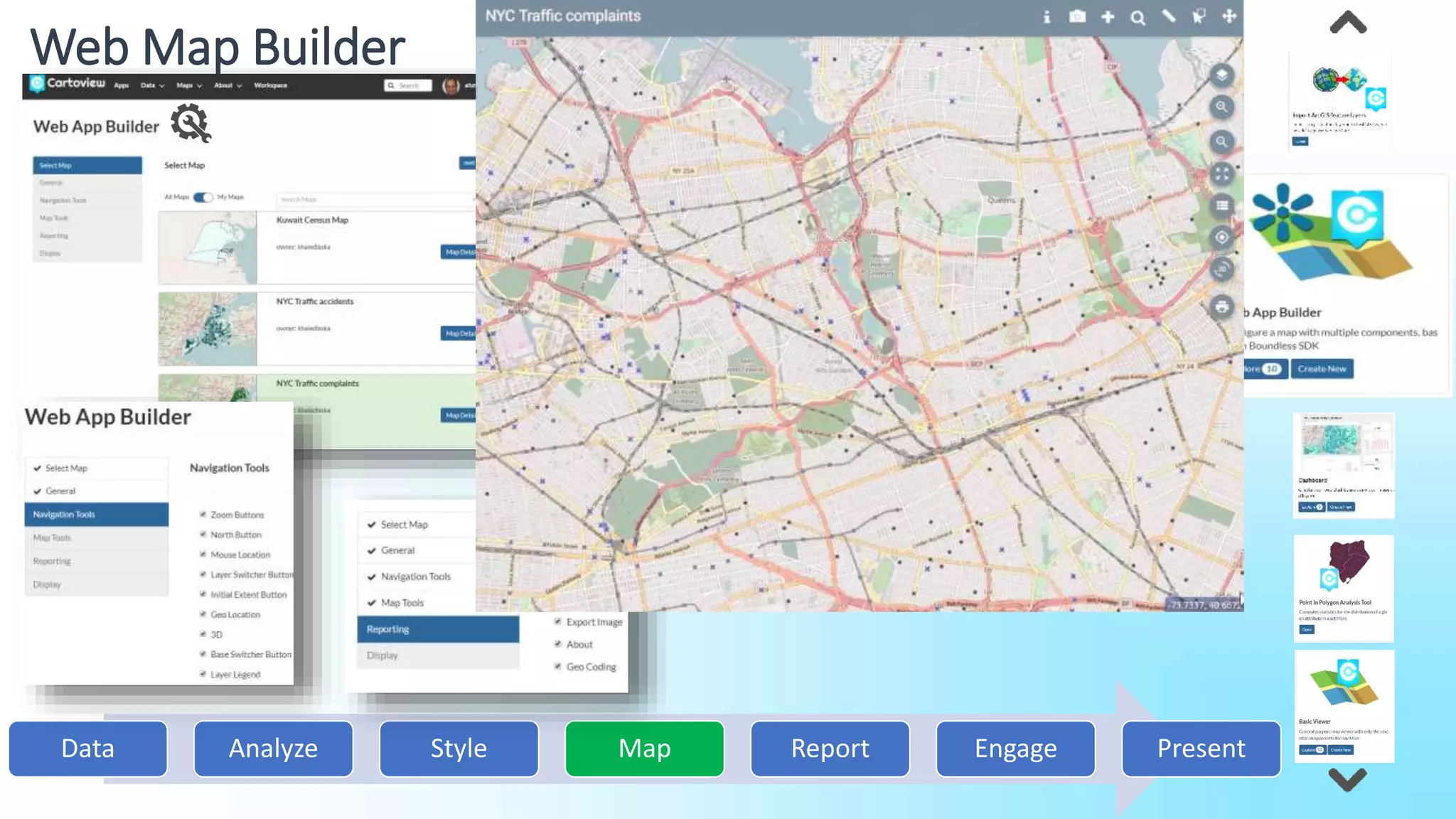Toggle the Mouse Location checkbox

click(203, 555)
